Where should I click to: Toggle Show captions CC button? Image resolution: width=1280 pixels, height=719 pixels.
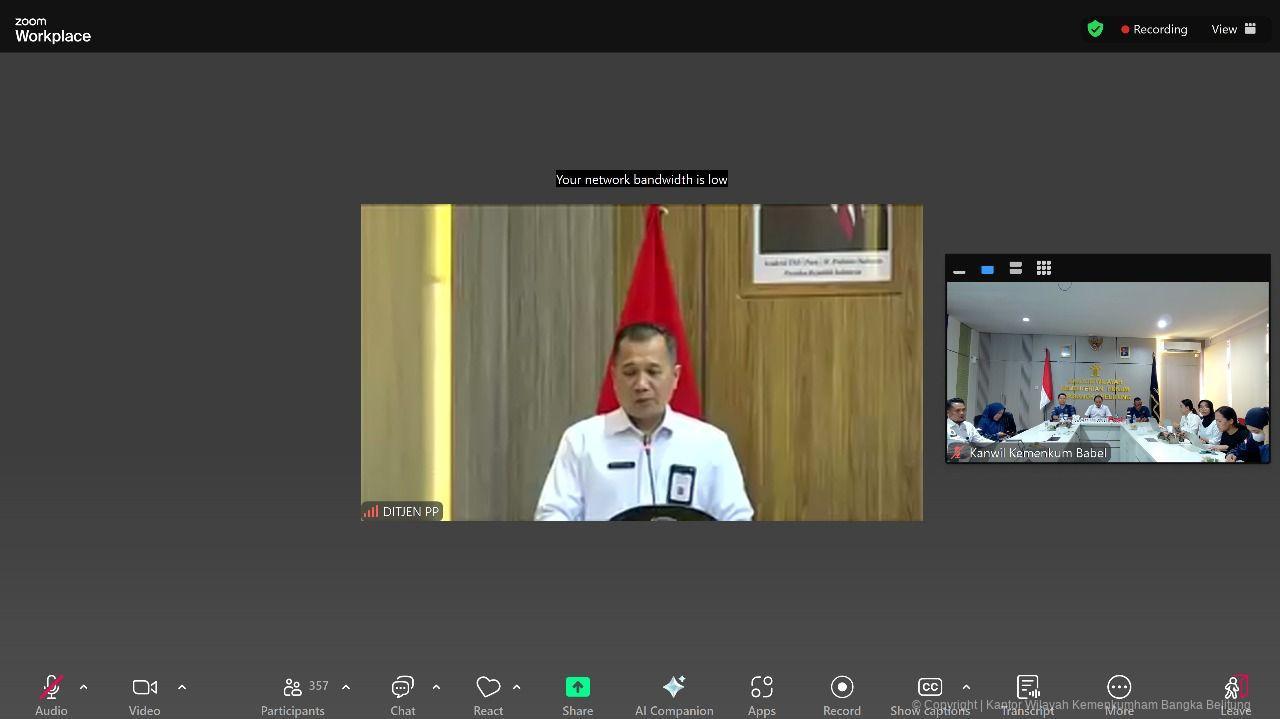[930, 688]
